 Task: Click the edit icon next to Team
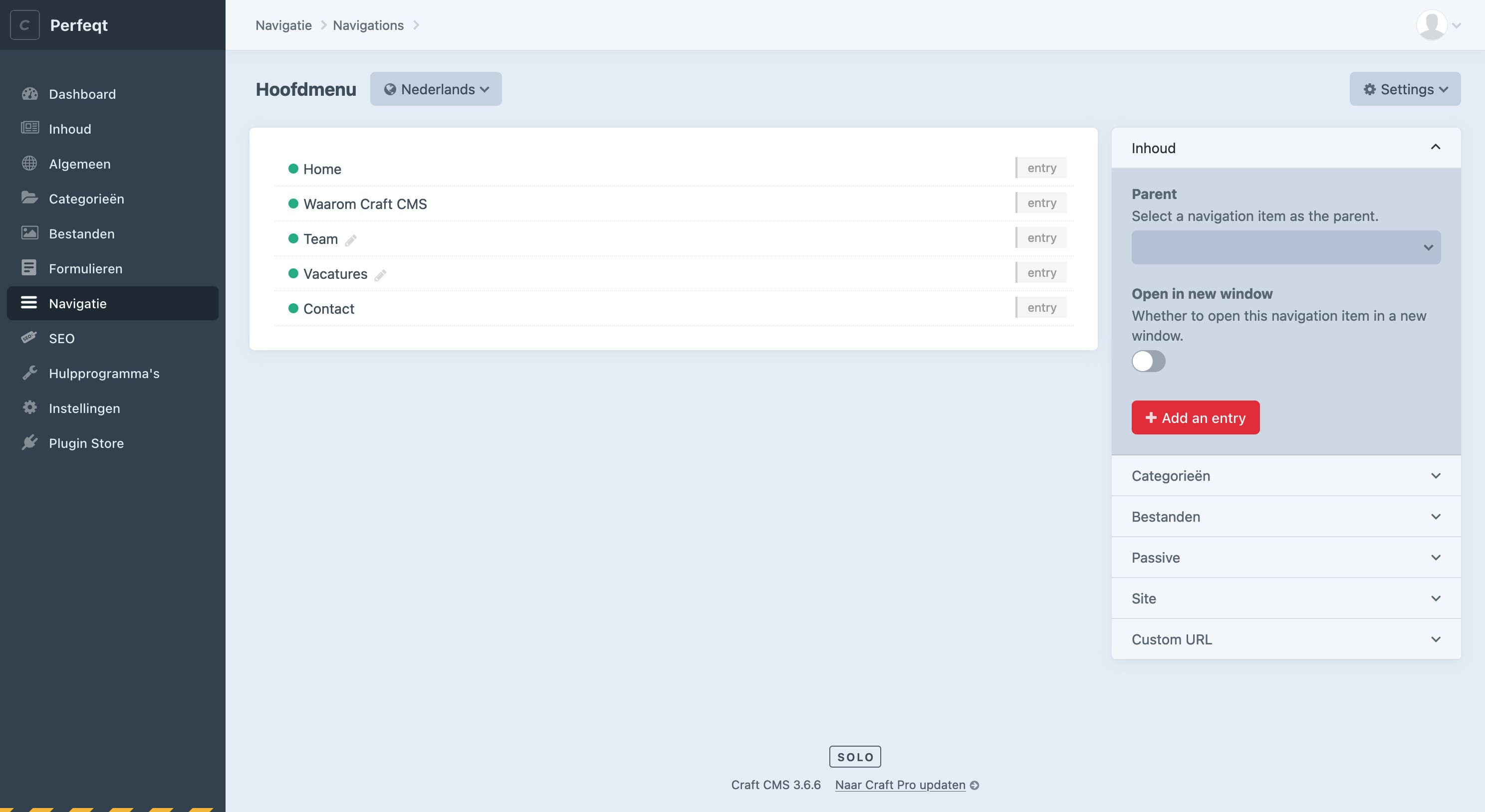(350, 238)
